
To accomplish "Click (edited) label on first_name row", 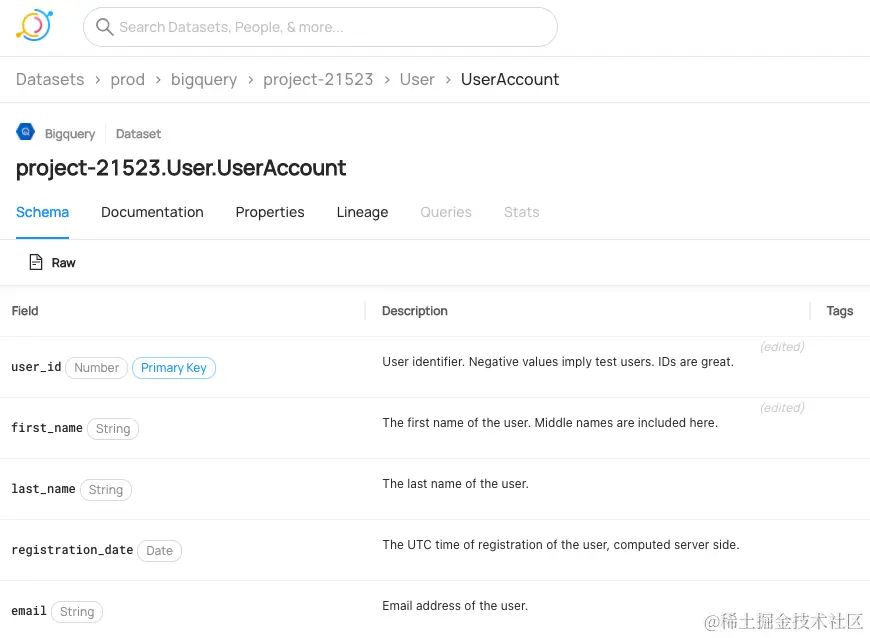I will (x=782, y=408).
